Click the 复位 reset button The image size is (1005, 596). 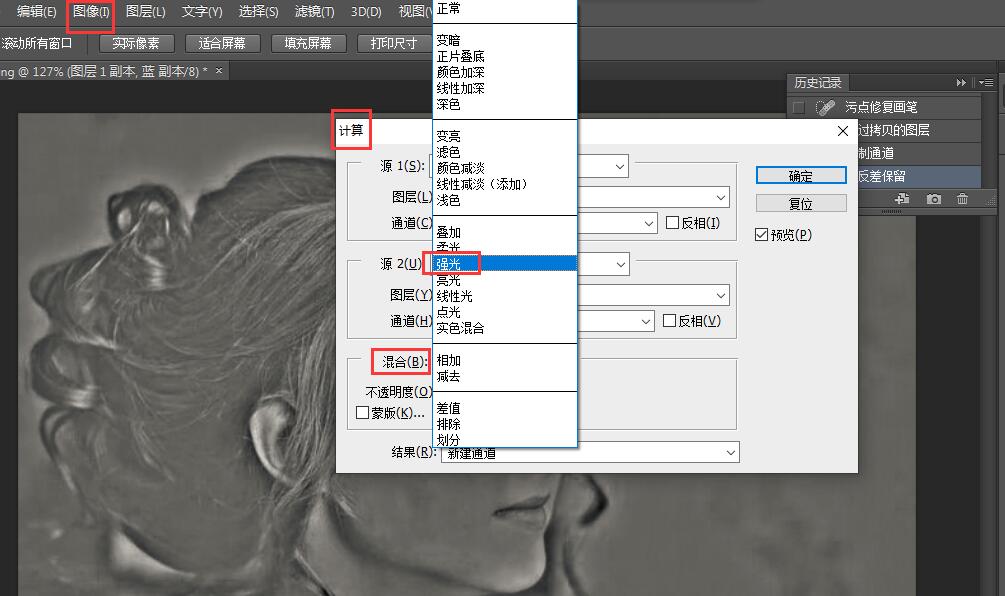(x=800, y=203)
